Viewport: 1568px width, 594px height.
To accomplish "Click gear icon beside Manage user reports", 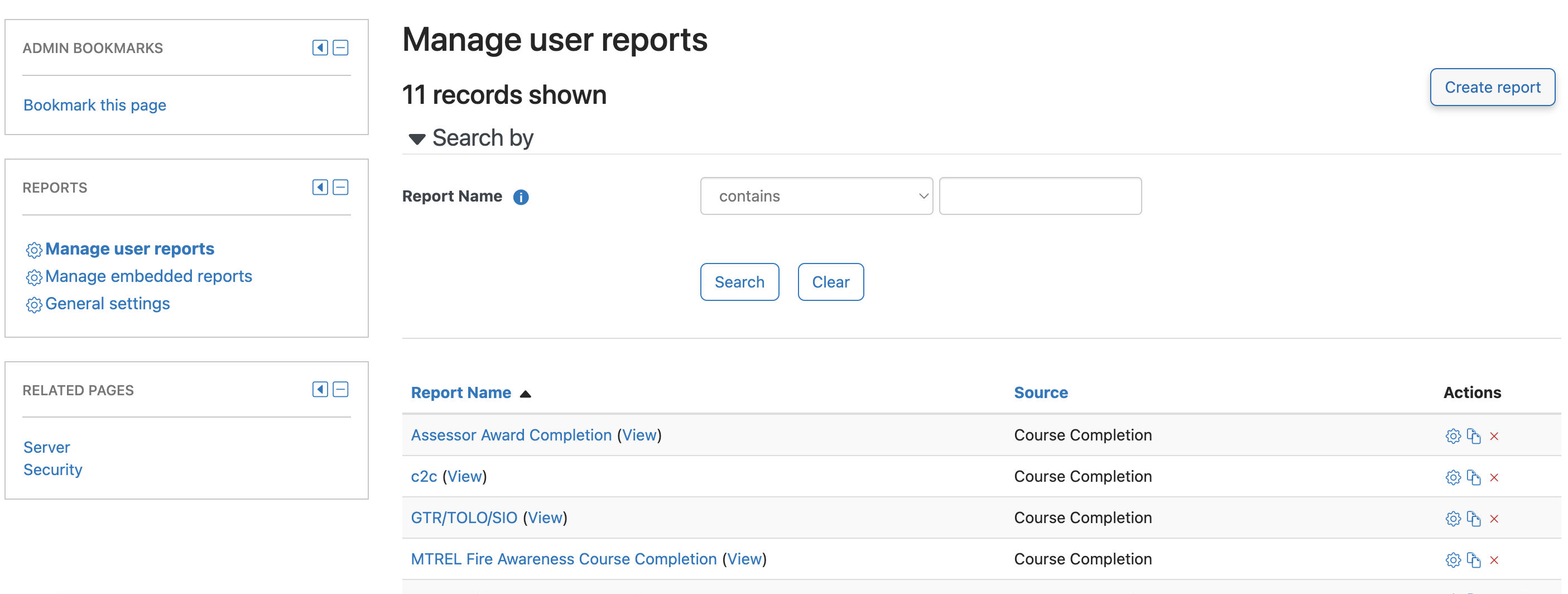I will coord(34,250).
